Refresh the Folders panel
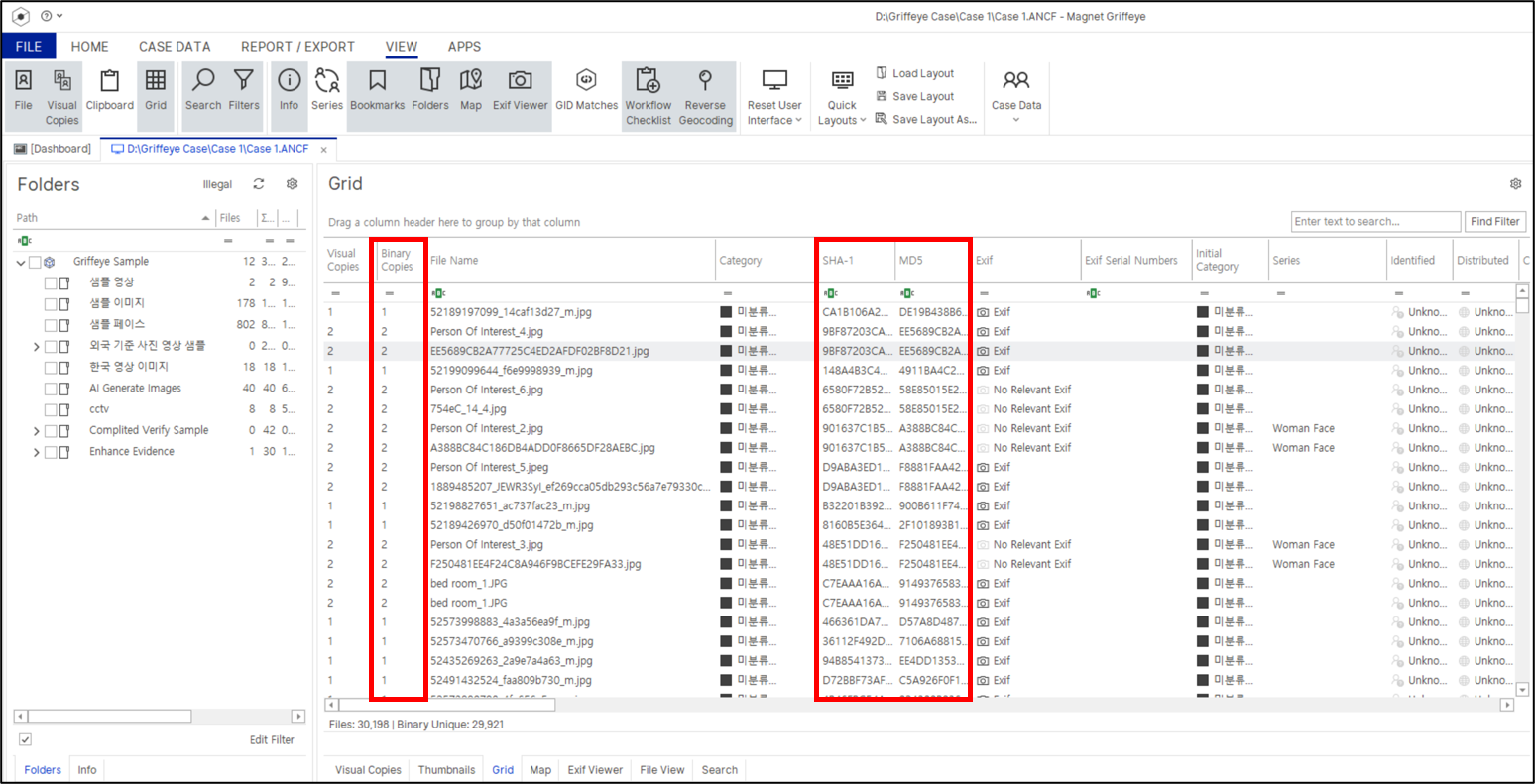 pos(259,184)
